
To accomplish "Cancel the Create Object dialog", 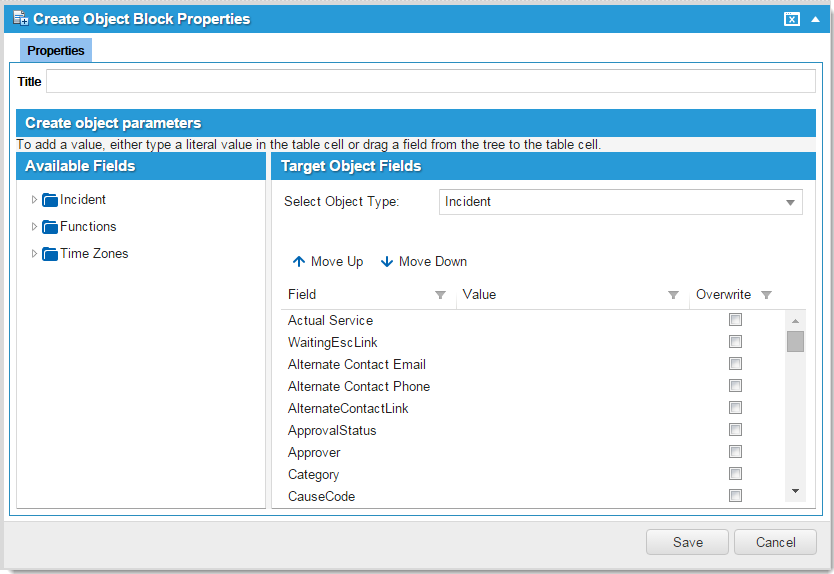I will [775, 542].
